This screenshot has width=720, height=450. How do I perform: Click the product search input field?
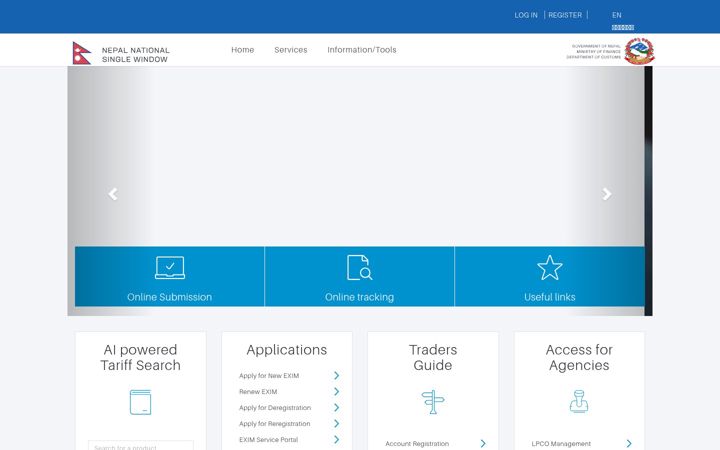click(x=141, y=445)
